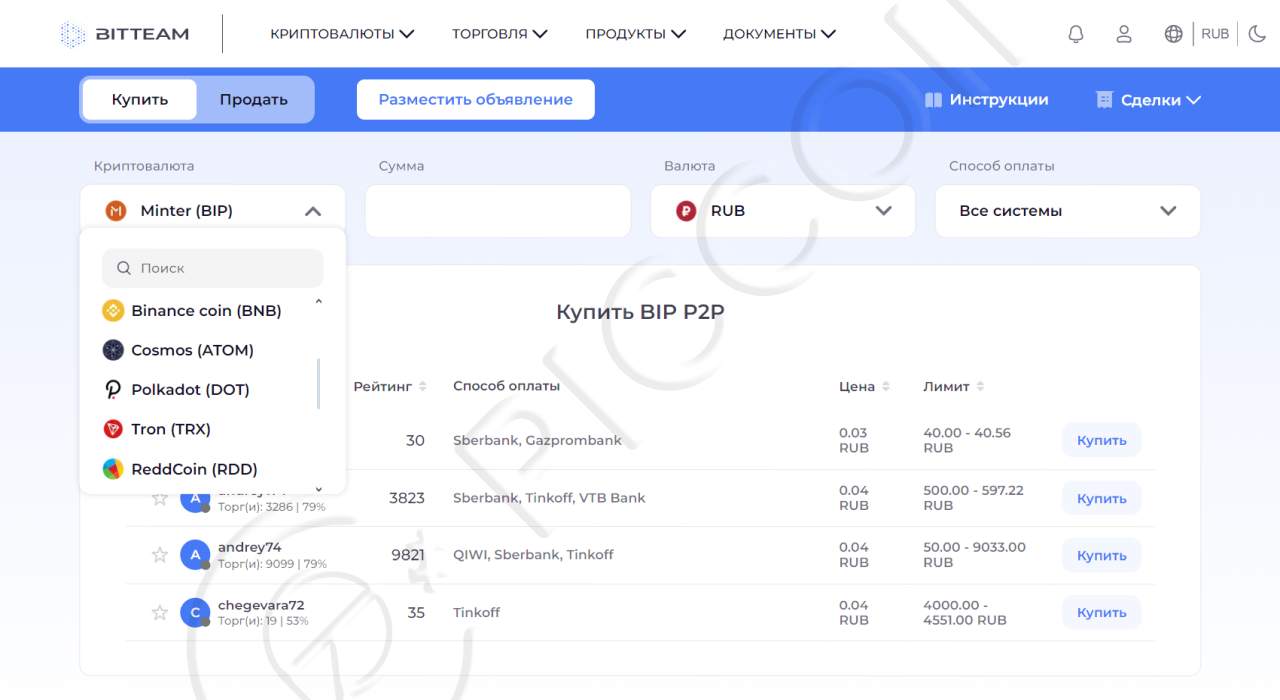Image resolution: width=1280 pixels, height=700 pixels.
Task: Open Продукты menu
Action: click(x=636, y=34)
